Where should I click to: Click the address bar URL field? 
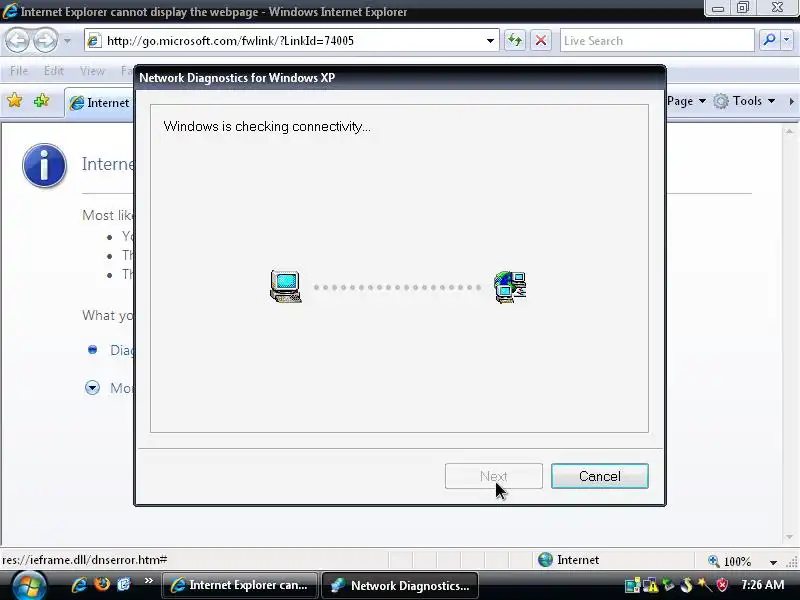tap(286, 41)
